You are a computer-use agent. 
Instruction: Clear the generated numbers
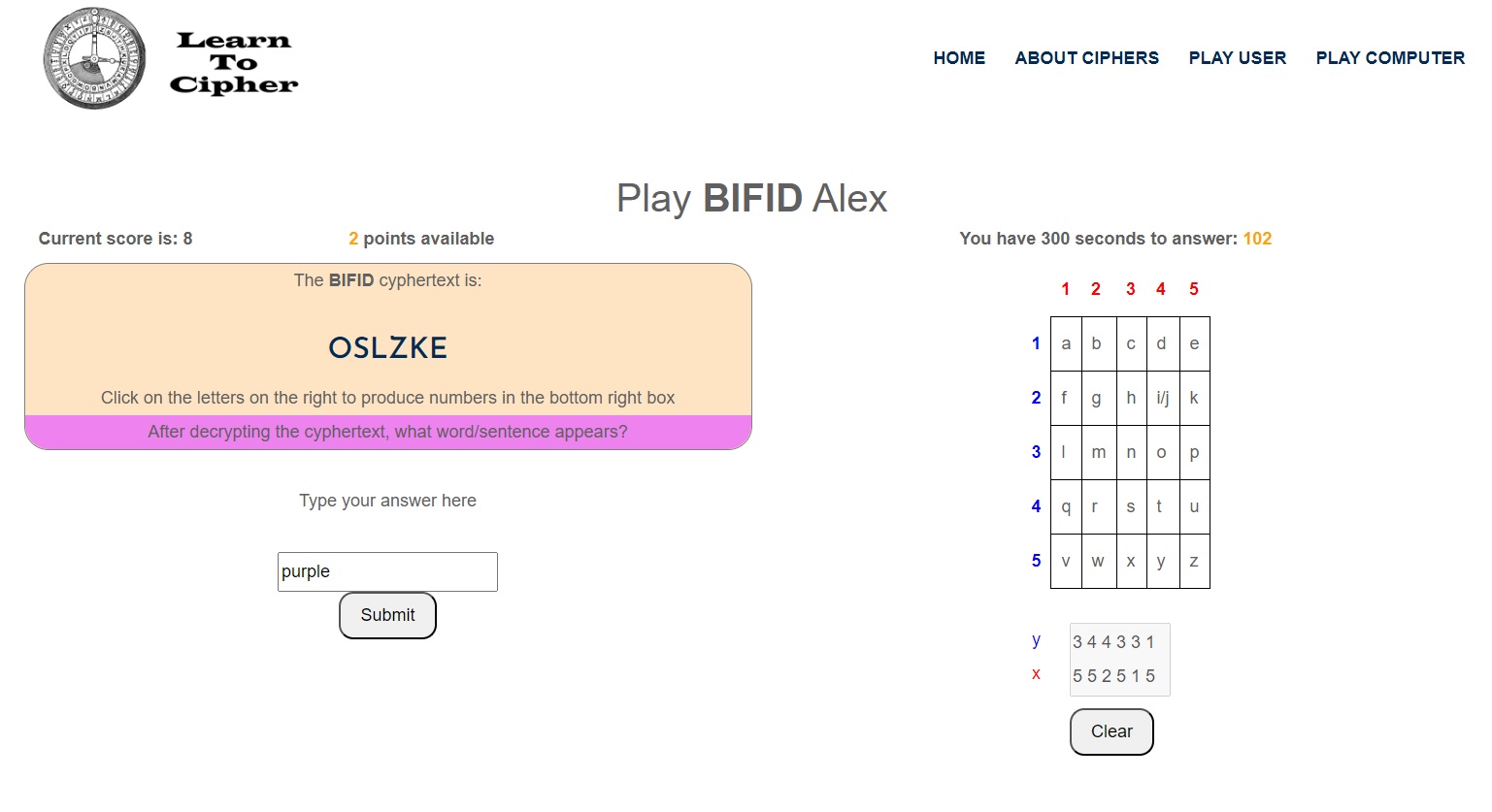1111,731
